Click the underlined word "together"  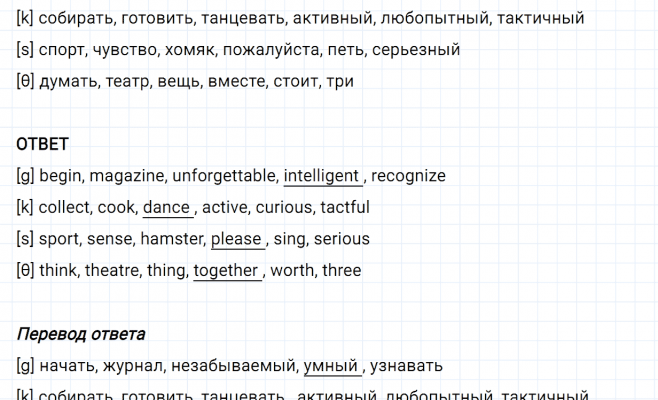coord(226,271)
